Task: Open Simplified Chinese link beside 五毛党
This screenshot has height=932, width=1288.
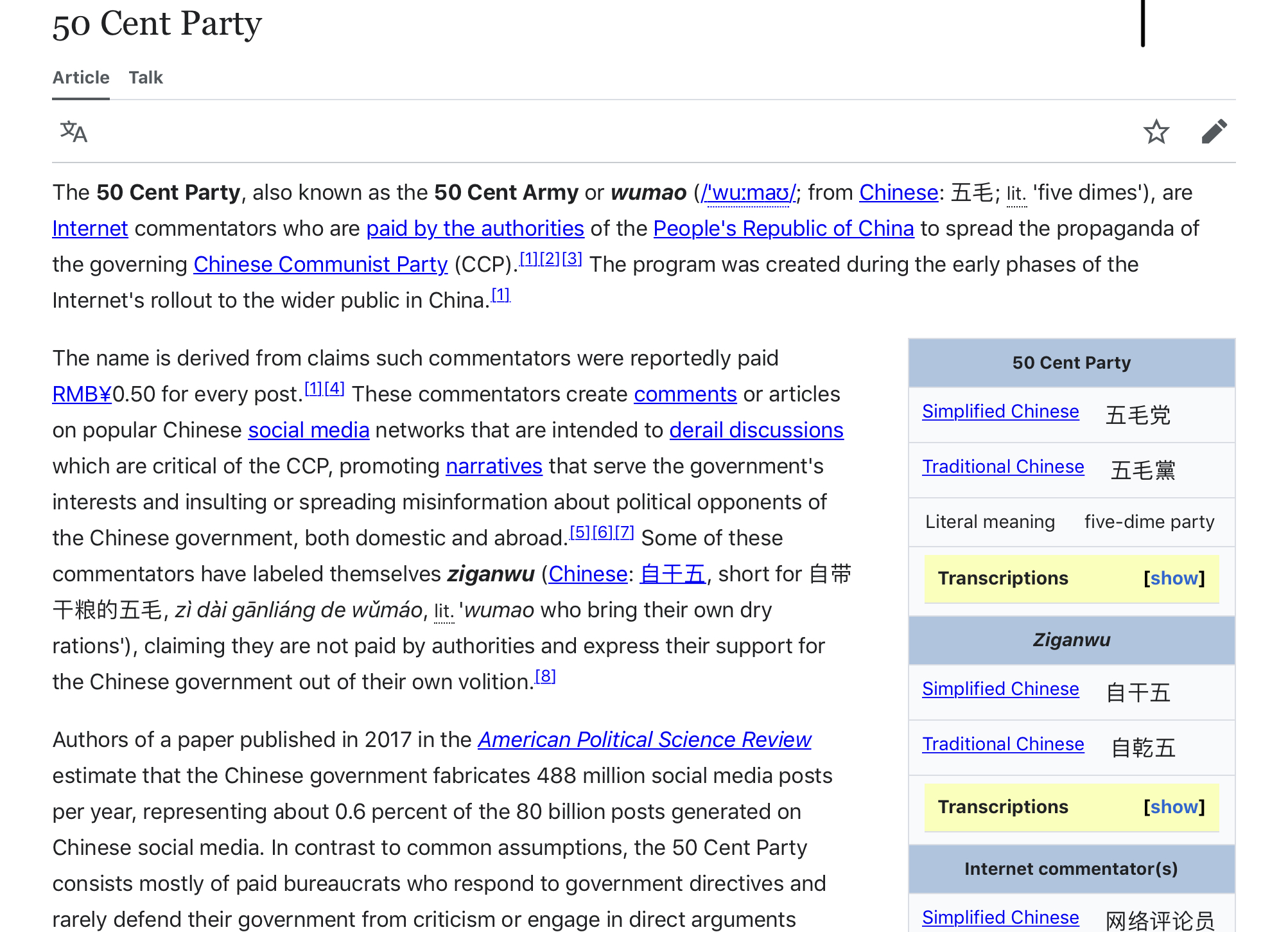Action: 1000,412
